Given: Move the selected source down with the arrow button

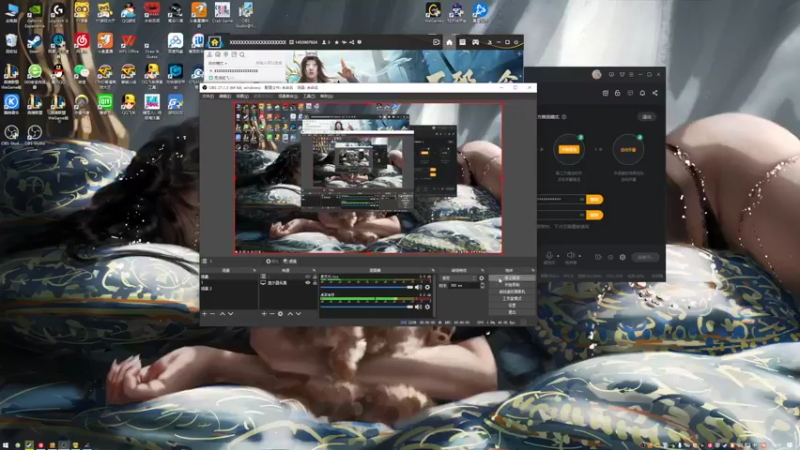Looking at the screenshot, I should point(298,314).
